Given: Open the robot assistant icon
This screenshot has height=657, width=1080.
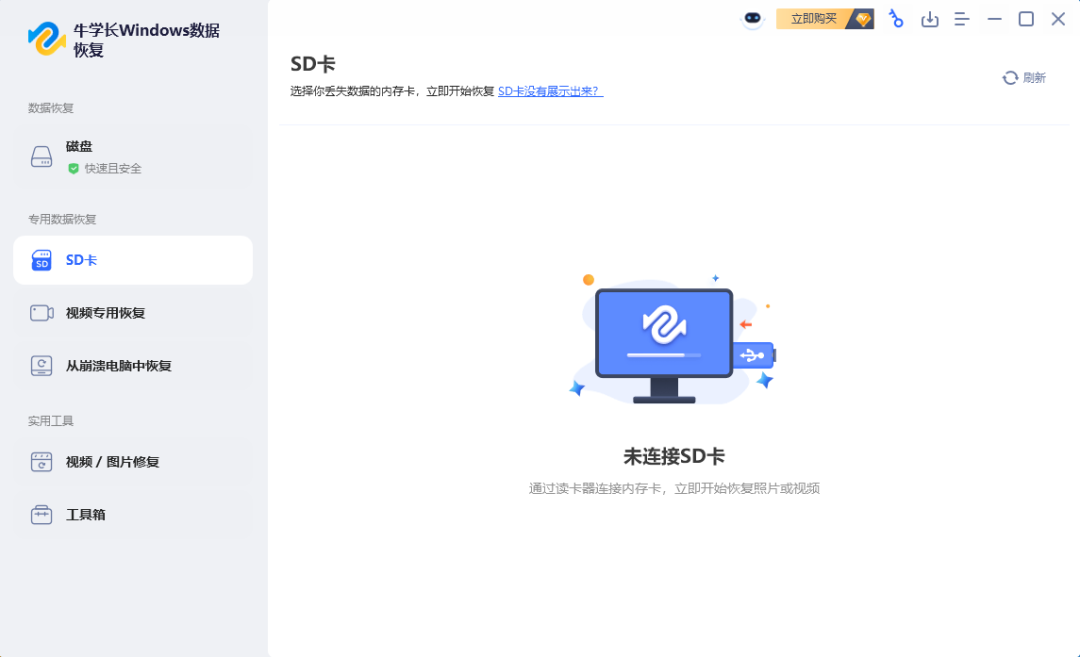Looking at the screenshot, I should coord(752,19).
